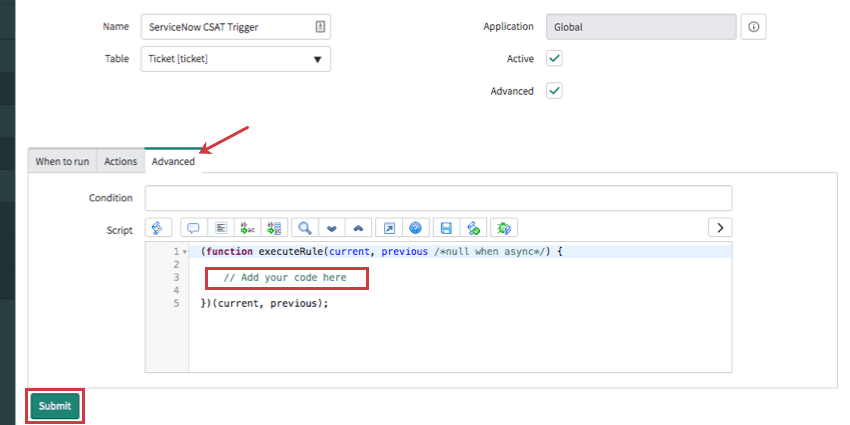Open the script debugger bug icon
The height and width of the screenshot is (425, 850).
[x=504, y=228]
